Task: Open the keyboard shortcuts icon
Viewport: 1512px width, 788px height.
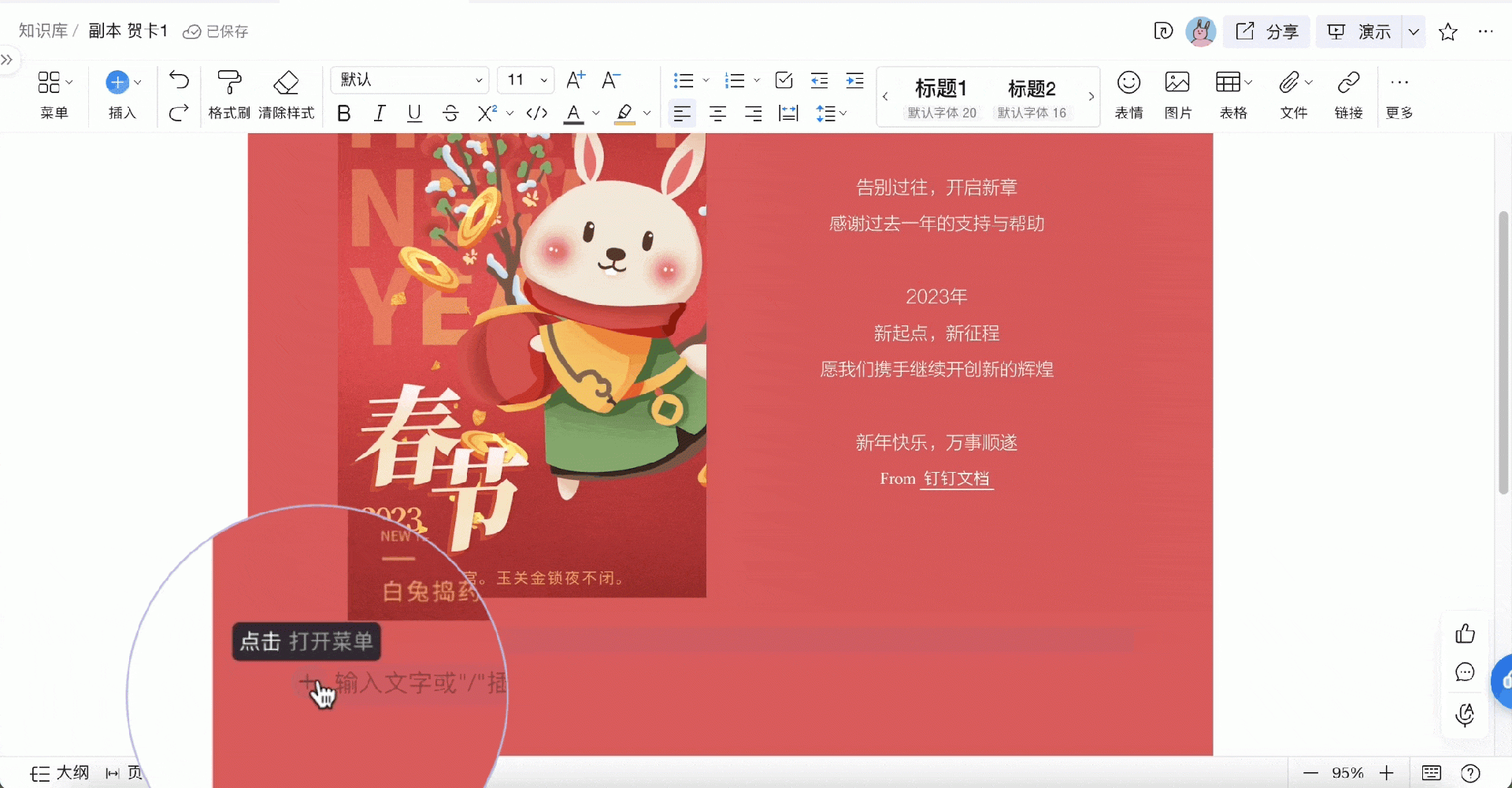Action: pyautogui.click(x=1432, y=773)
